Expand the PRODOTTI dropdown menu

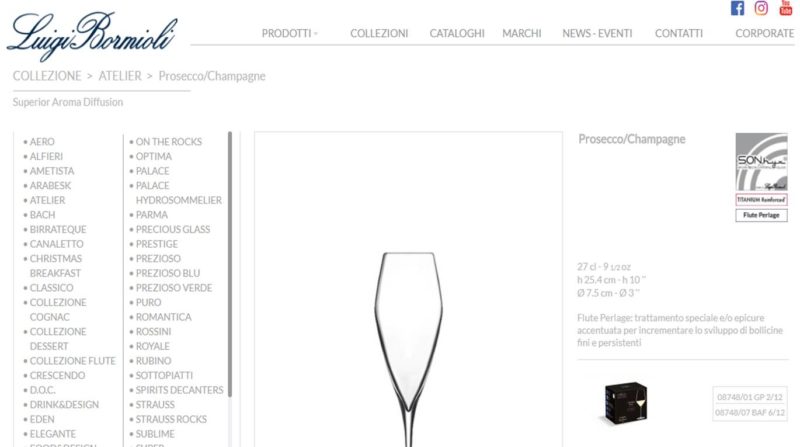click(x=289, y=33)
